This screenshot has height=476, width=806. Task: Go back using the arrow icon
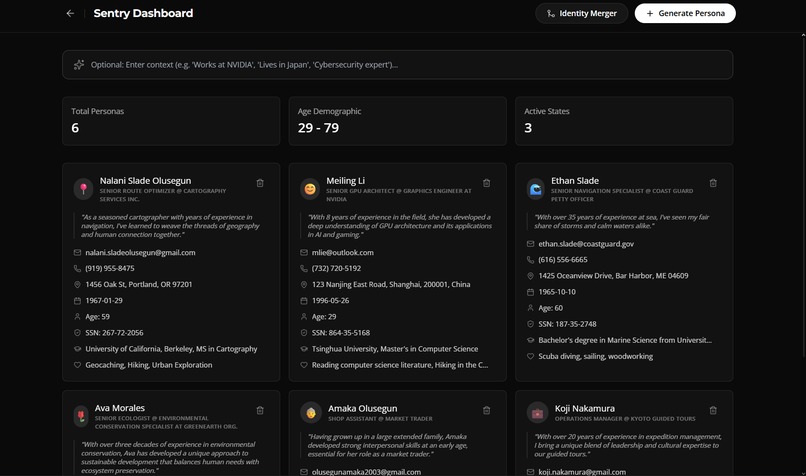coord(70,13)
